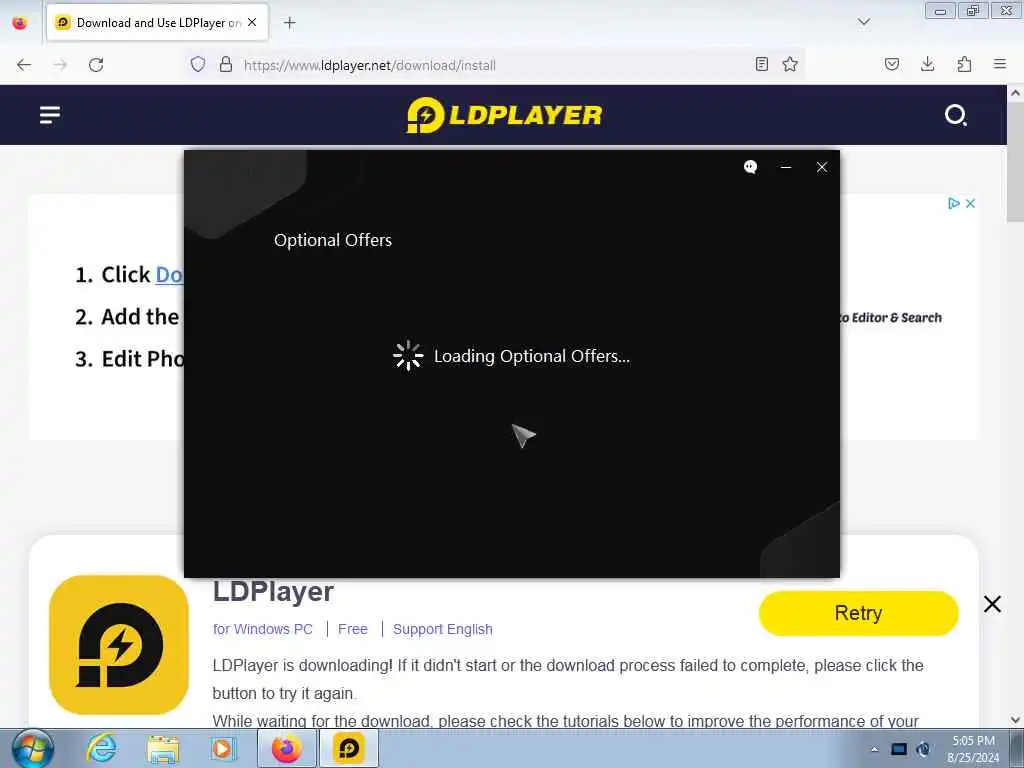Dismiss the download banner X

pyautogui.click(x=992, y=604)
